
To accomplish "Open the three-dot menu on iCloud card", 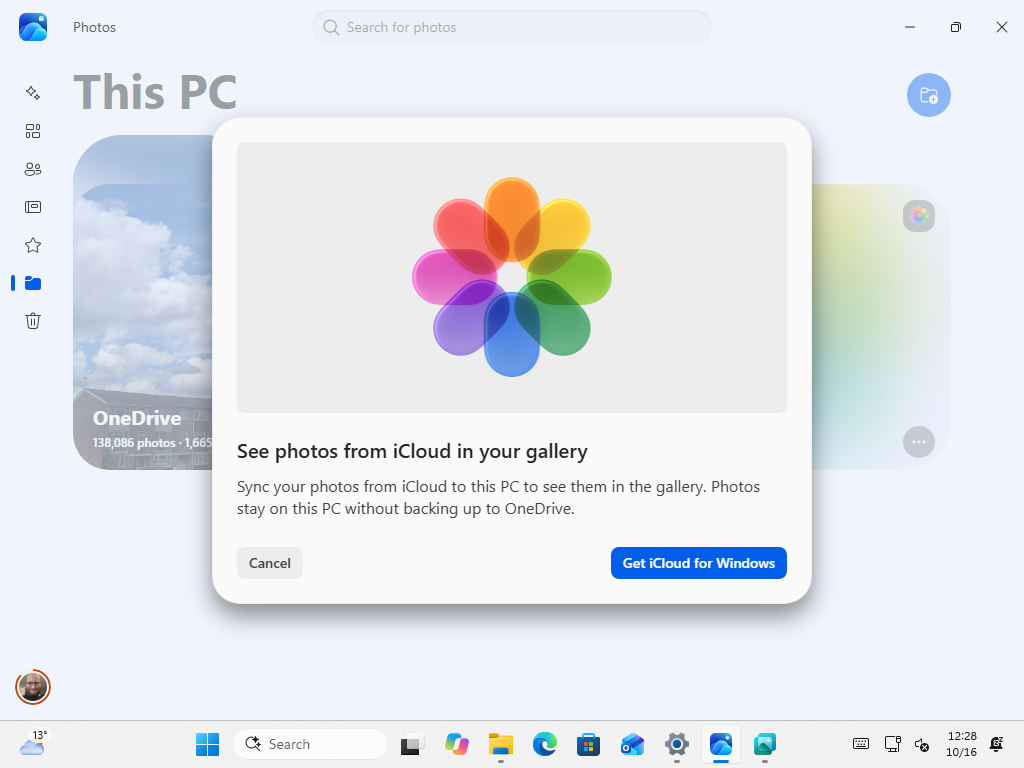I will coord(919,442).
